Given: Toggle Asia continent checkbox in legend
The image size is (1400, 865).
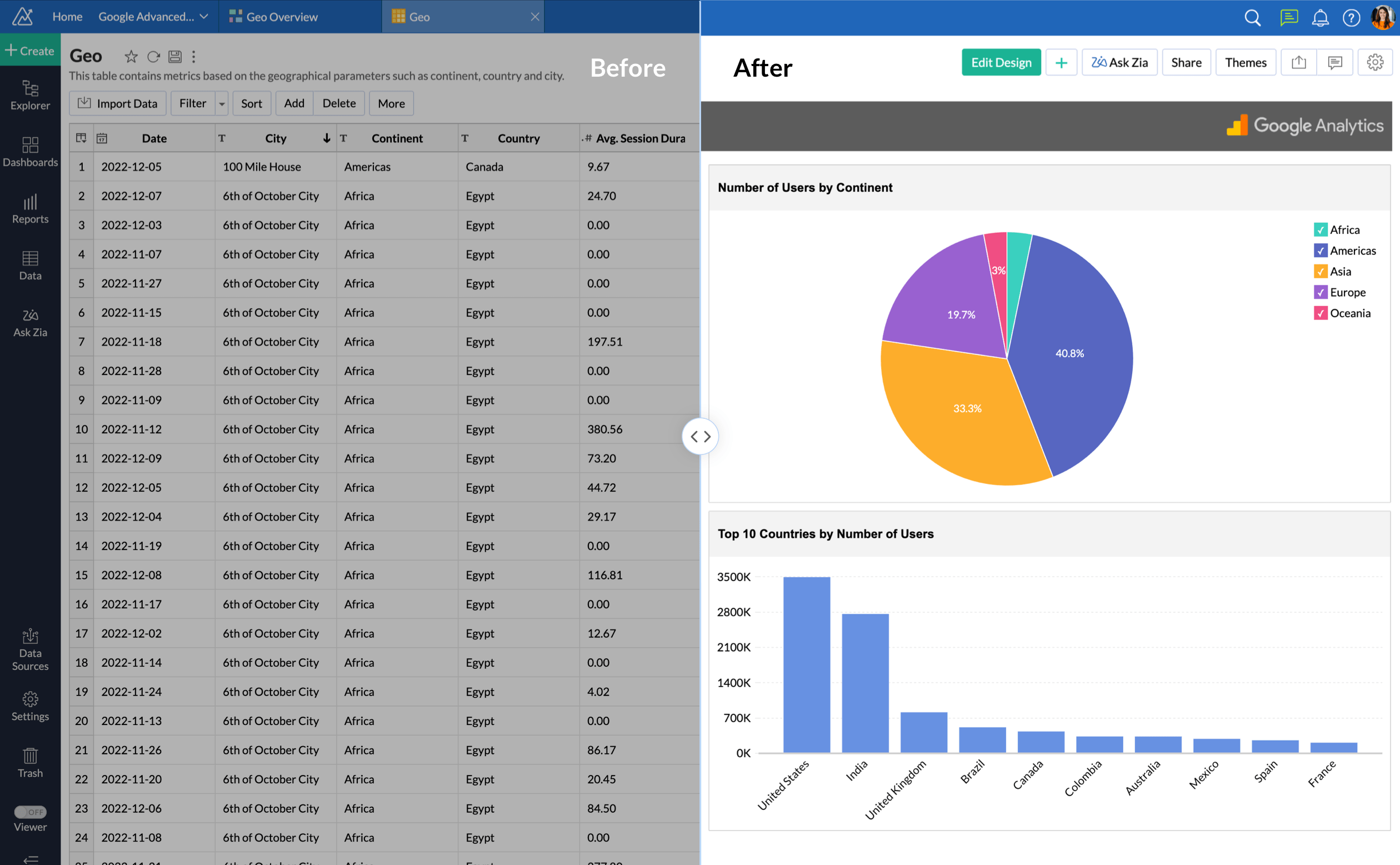Looking at the screenshot, I should coord(1319,271).
